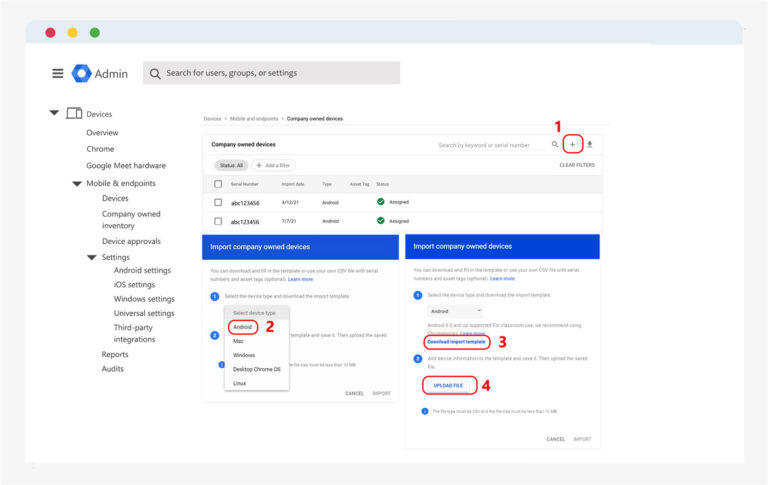Viewport: 768px width, 485px height.
Task: Open the Android device type dropdown
Action: coord(455,311)
